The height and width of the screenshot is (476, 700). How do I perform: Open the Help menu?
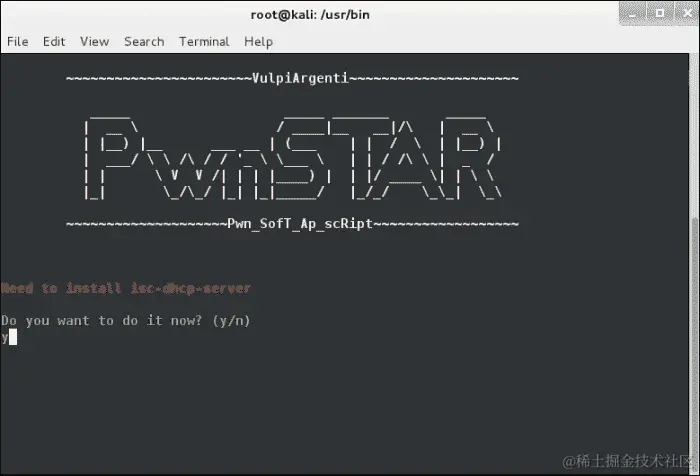(x=258, y=42)
